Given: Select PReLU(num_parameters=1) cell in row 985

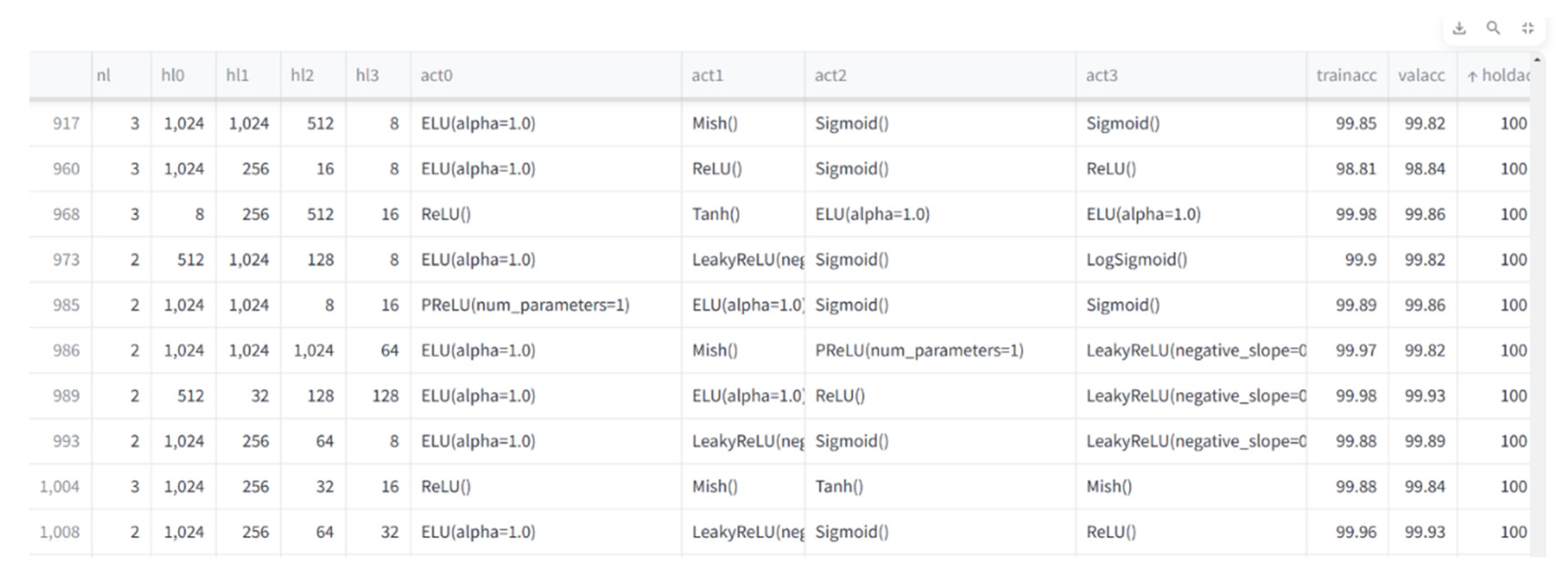Looking at the screenshot, I should click(525, 304).
